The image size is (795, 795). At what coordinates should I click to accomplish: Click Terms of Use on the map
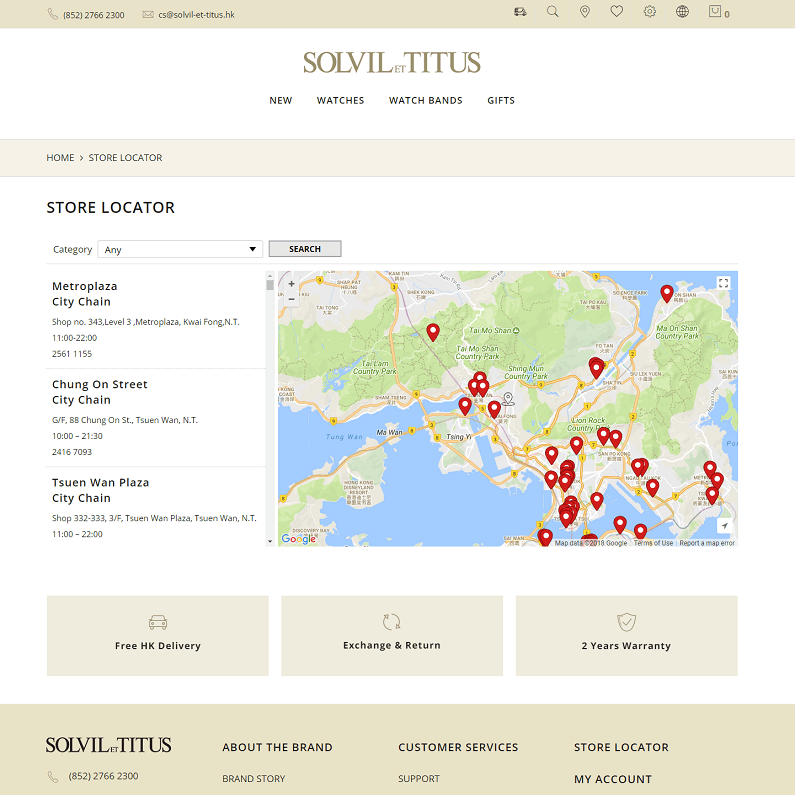(x=653, y=543)
